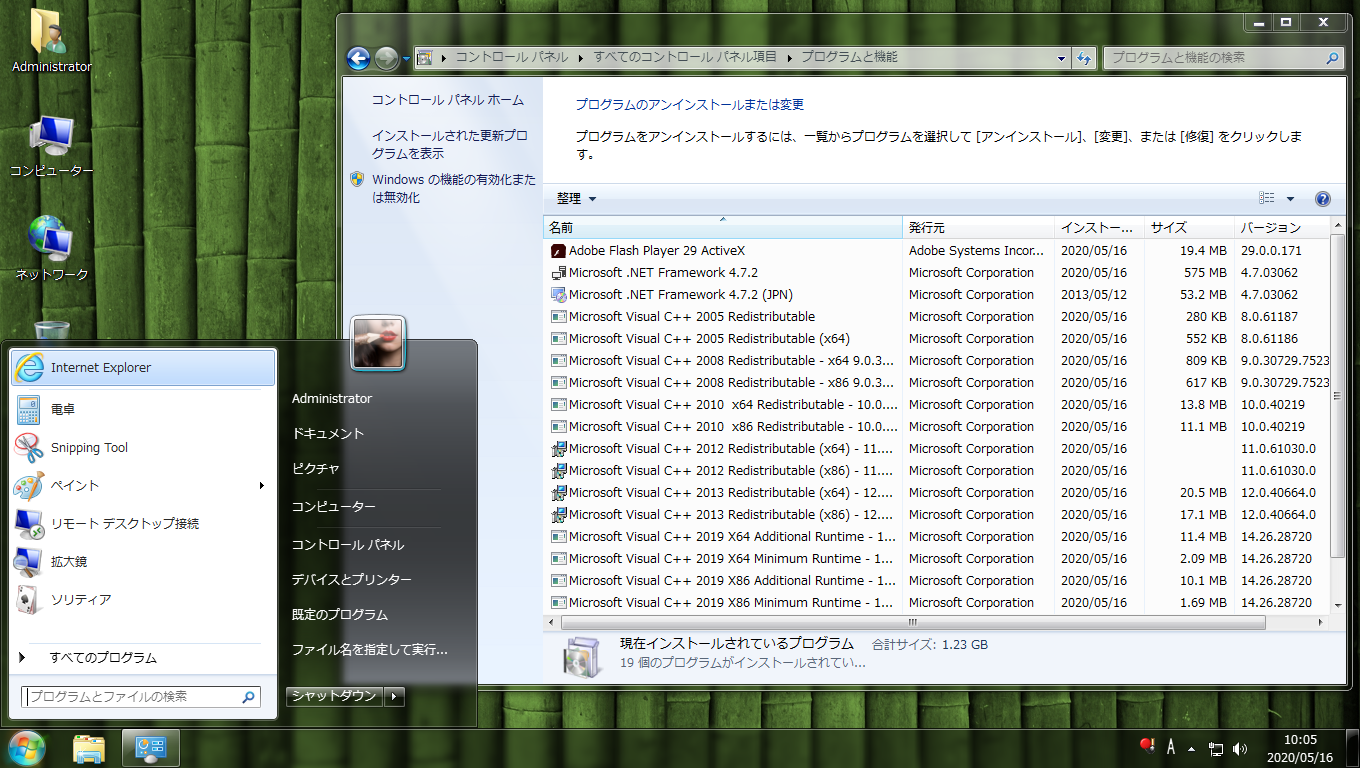Open Explorer folder on taskbar
This screenshot has height=768, width=1360.
pos(89,748)
